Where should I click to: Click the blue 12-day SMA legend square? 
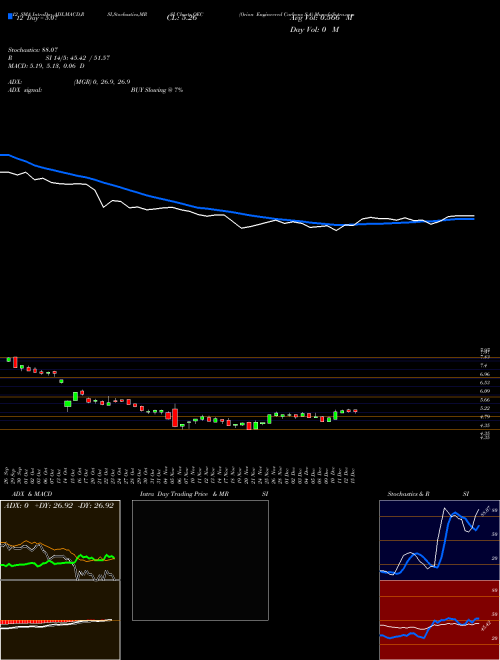pos(10,16)
